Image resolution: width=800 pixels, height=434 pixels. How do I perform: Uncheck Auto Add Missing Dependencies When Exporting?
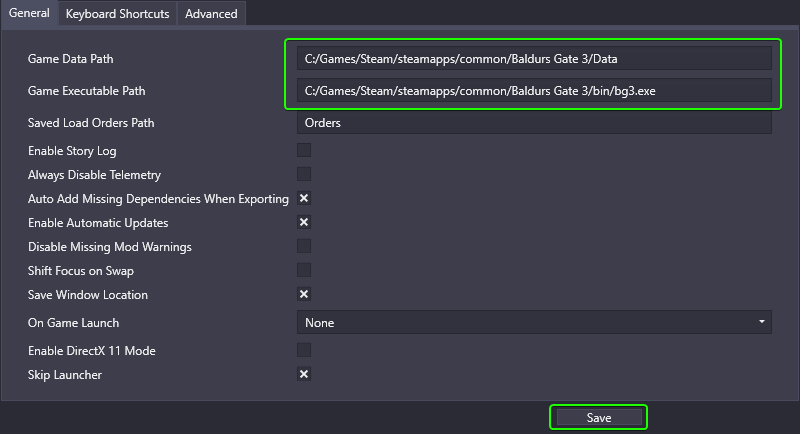click(304, 198)
